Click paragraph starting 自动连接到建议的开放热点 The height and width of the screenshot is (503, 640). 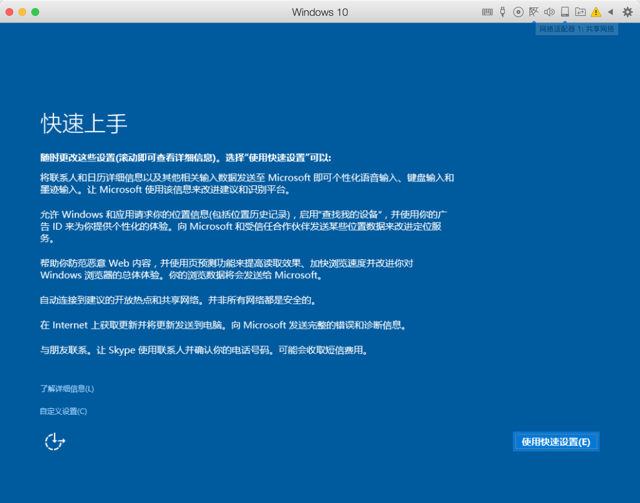[x=178, y=300]
